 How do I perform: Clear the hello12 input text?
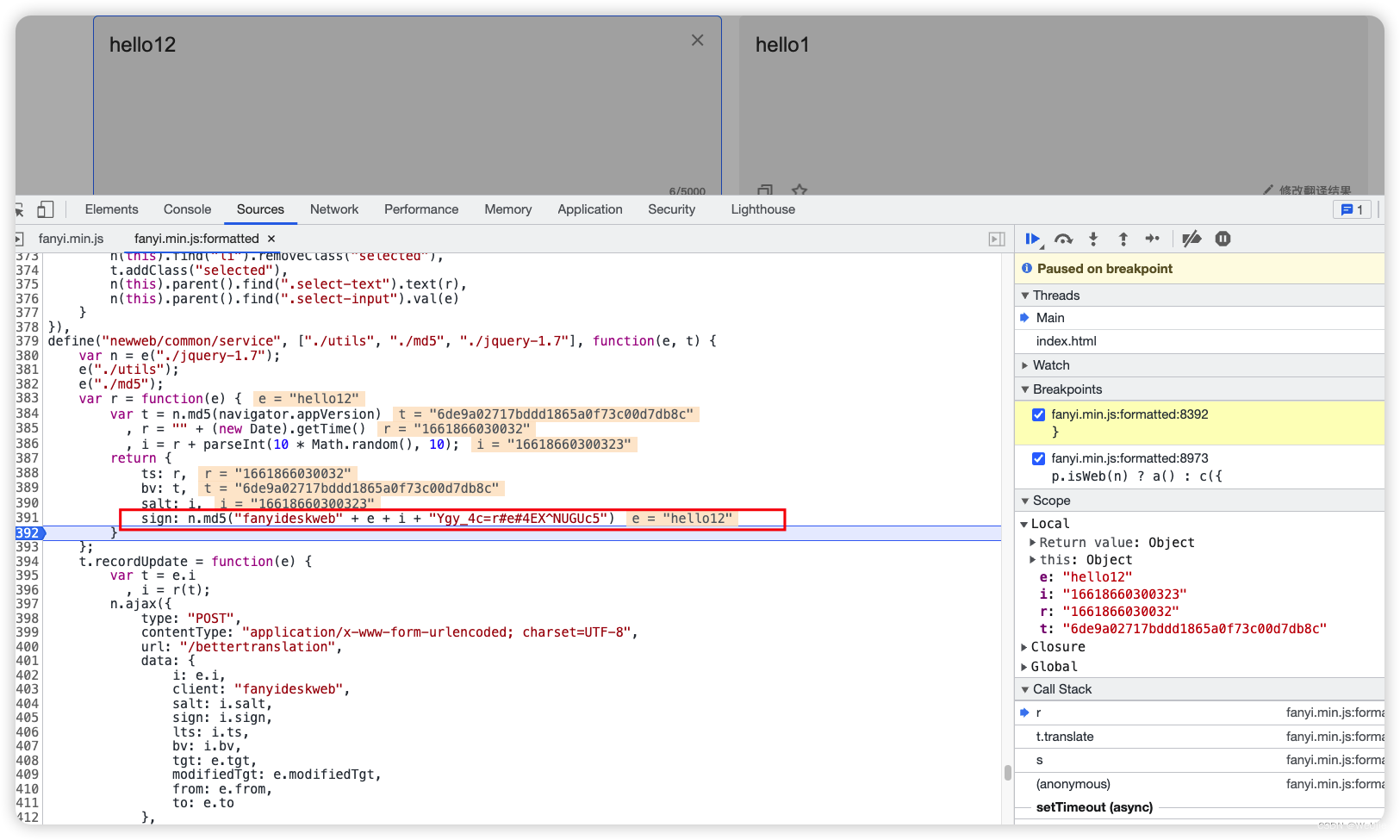pyautogui.click(x=697, y=40)
